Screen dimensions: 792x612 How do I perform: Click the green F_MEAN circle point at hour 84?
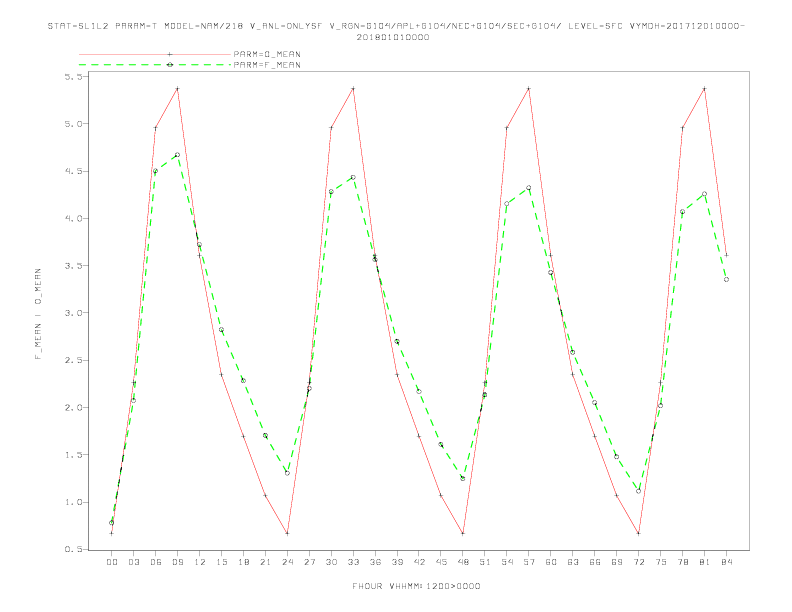click(x=726, y=279)
